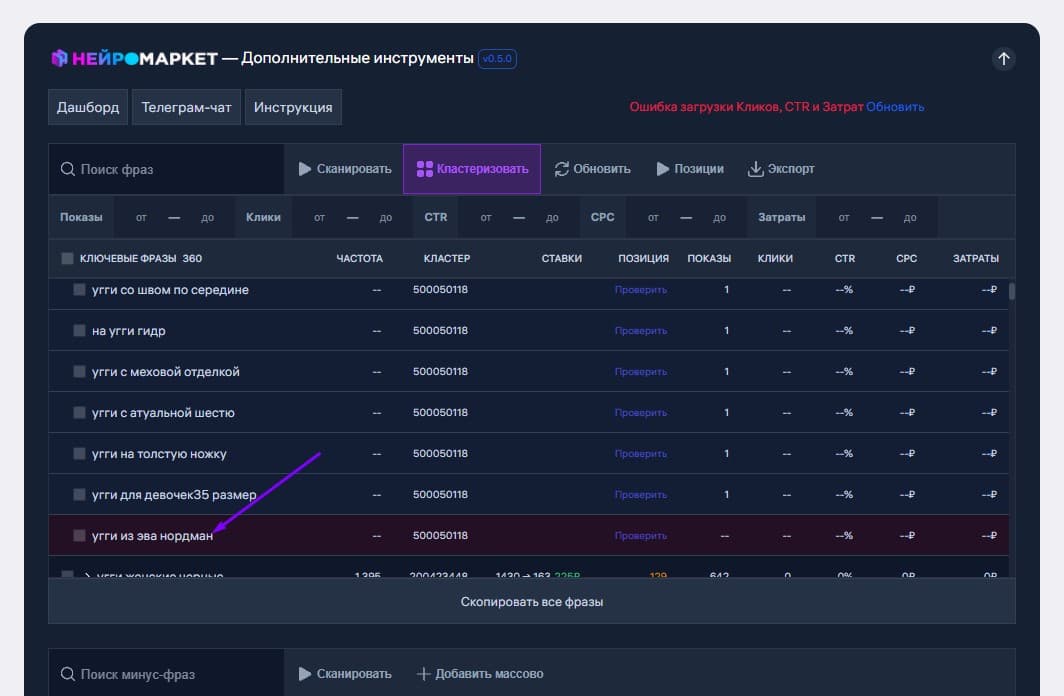Check the row угги со швом по середине

pyautogui.click(x=79, y=290)
